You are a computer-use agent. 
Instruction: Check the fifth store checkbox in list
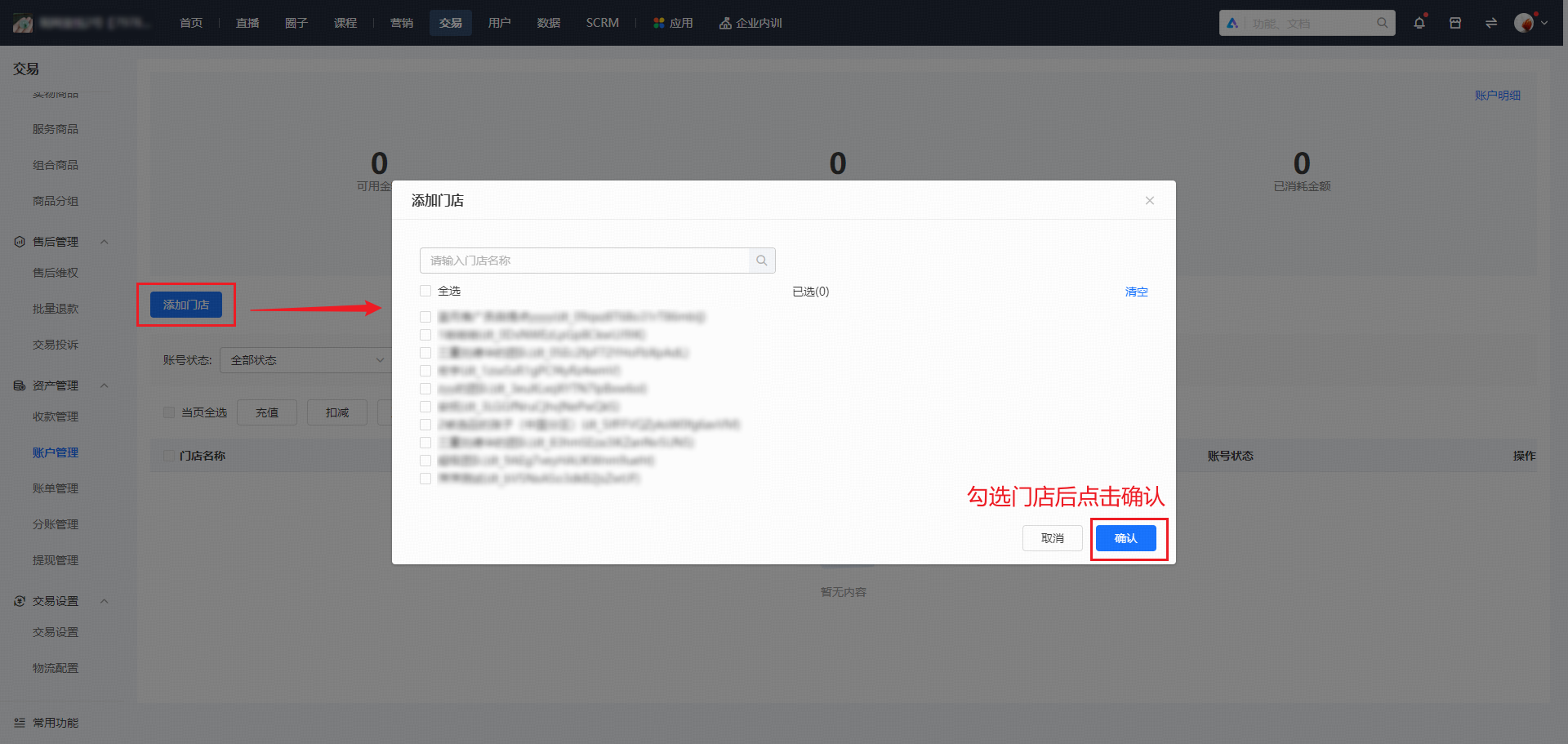425,389
